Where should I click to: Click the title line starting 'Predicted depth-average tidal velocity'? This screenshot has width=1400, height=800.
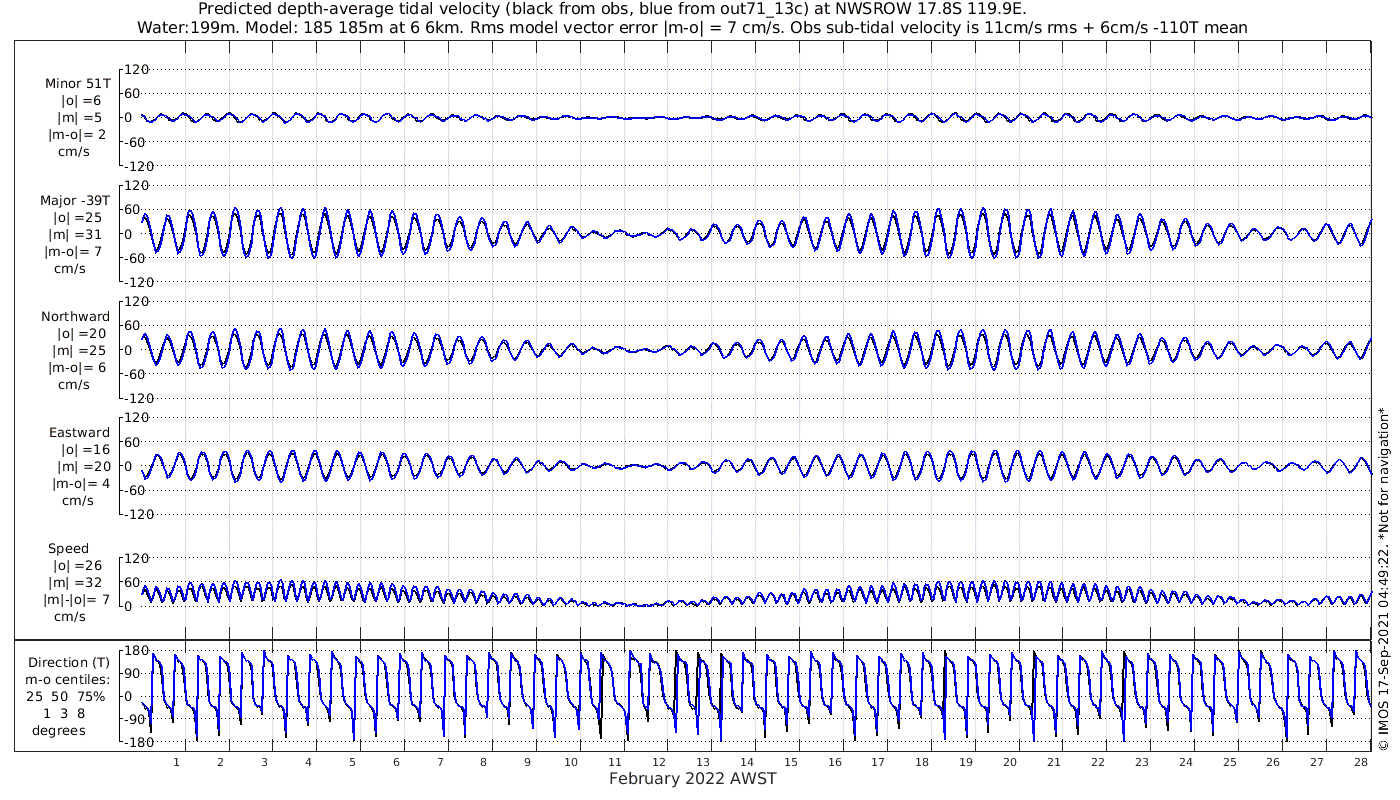(612, 9)
